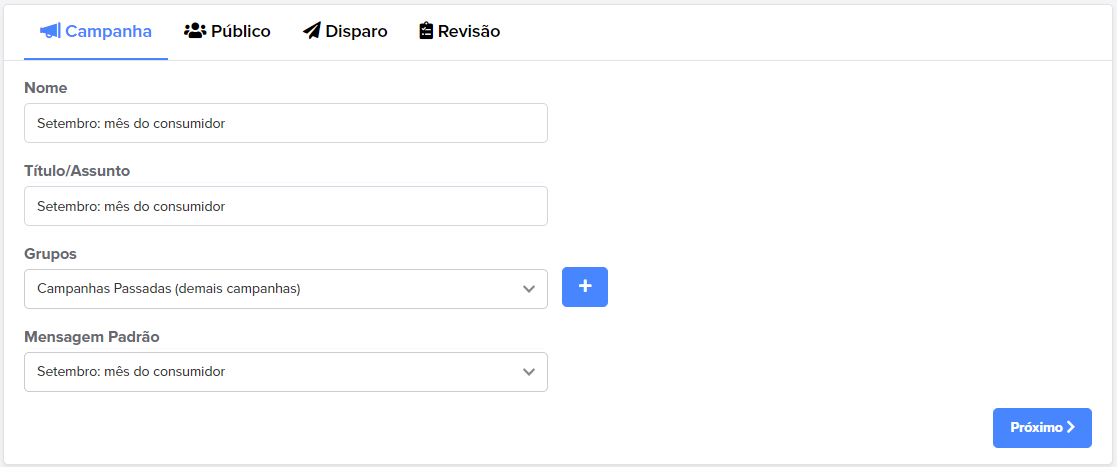Image resolution: width=1117 pixels, height=467 pixels.
Task: Focus the Título/Assunto input field
Action: point(286,206)
